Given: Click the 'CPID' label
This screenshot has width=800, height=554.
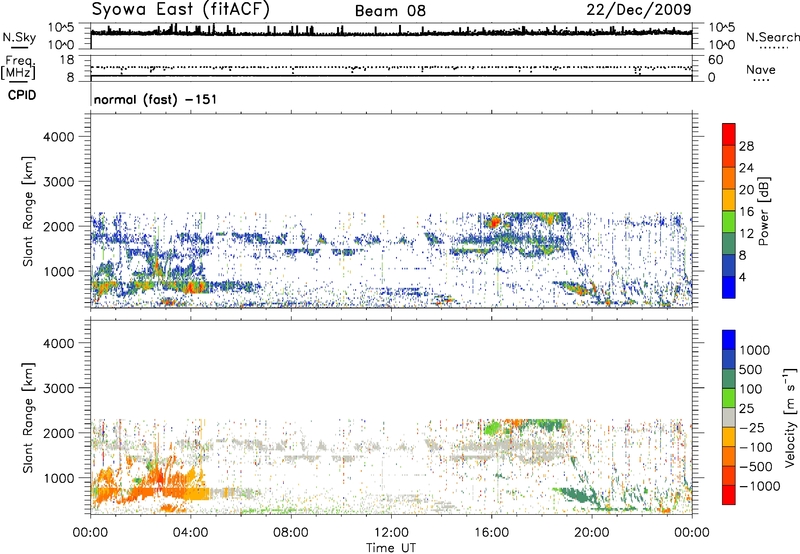Looking at the screenshot, I should click(x=22, y=95).
